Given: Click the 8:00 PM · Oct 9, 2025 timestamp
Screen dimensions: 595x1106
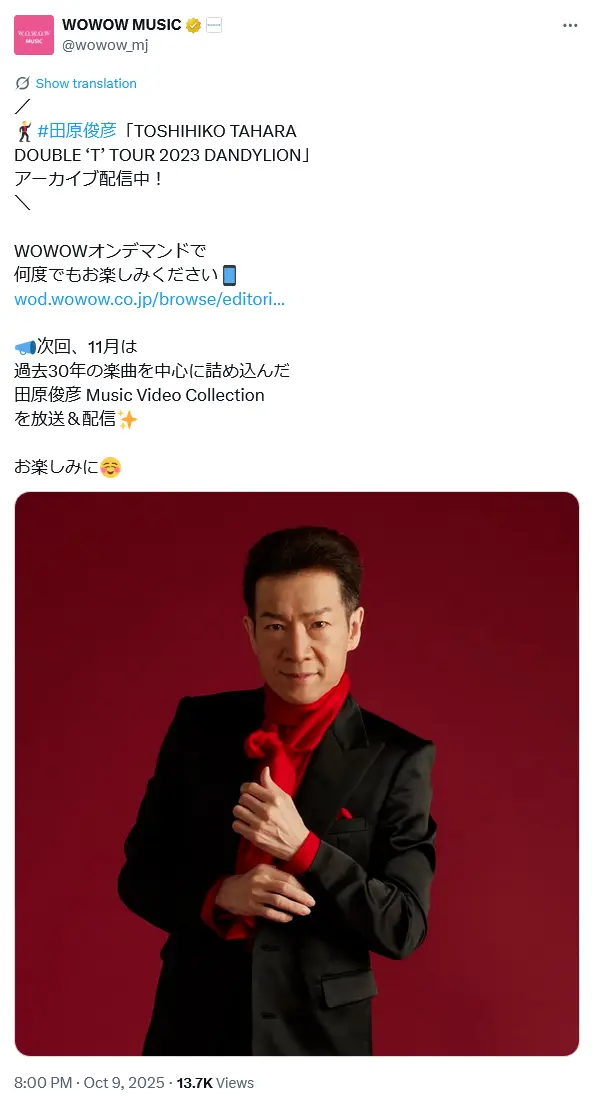Looking at the screenshot, I should [89, 1083].
